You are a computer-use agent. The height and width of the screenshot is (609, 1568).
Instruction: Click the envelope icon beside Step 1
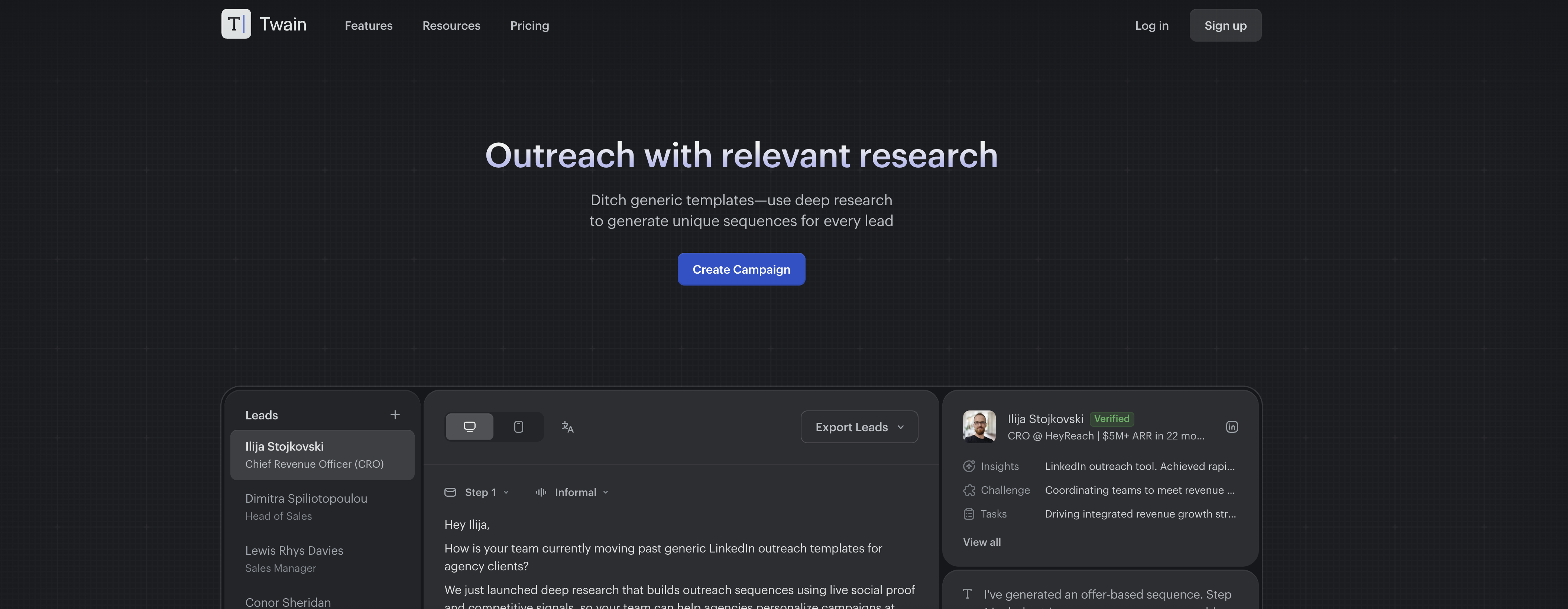tap(450, 492)
